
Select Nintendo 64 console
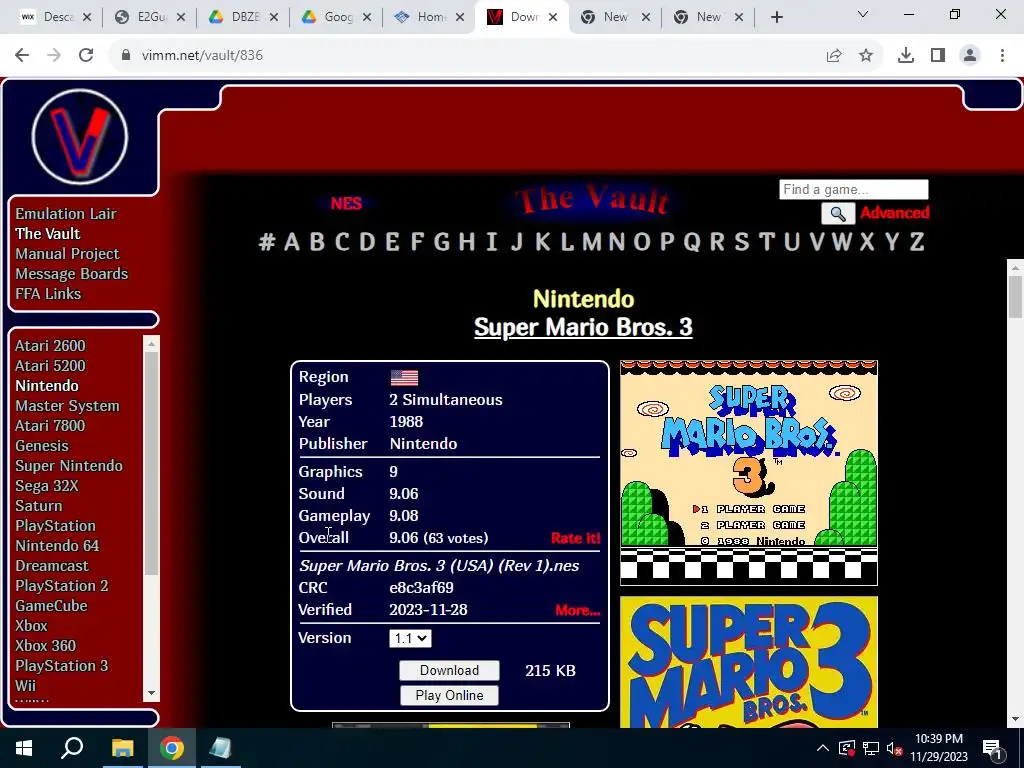pyautogui.click(x=57, y=546)
